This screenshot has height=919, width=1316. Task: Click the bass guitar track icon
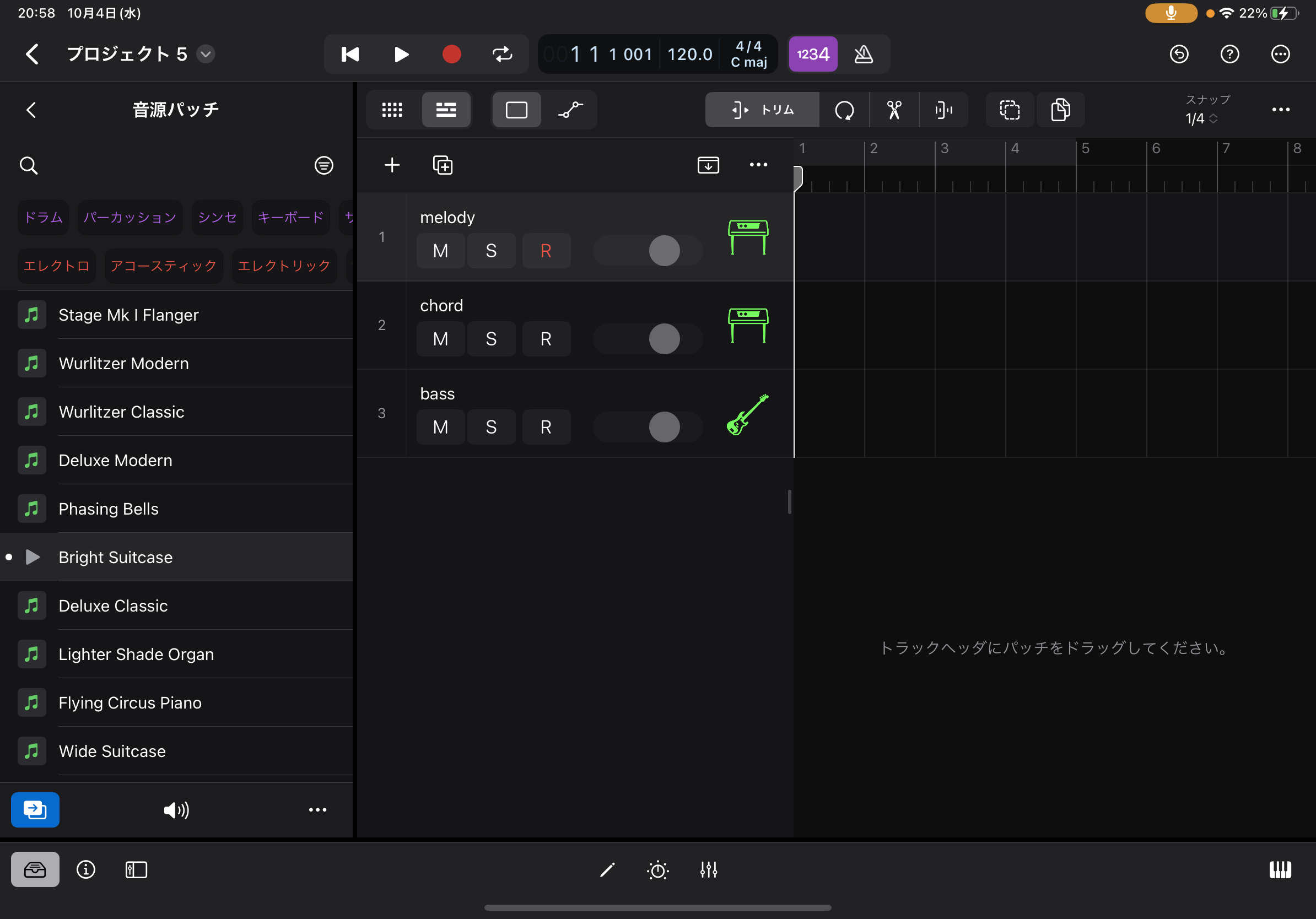(x=747, y=414)
